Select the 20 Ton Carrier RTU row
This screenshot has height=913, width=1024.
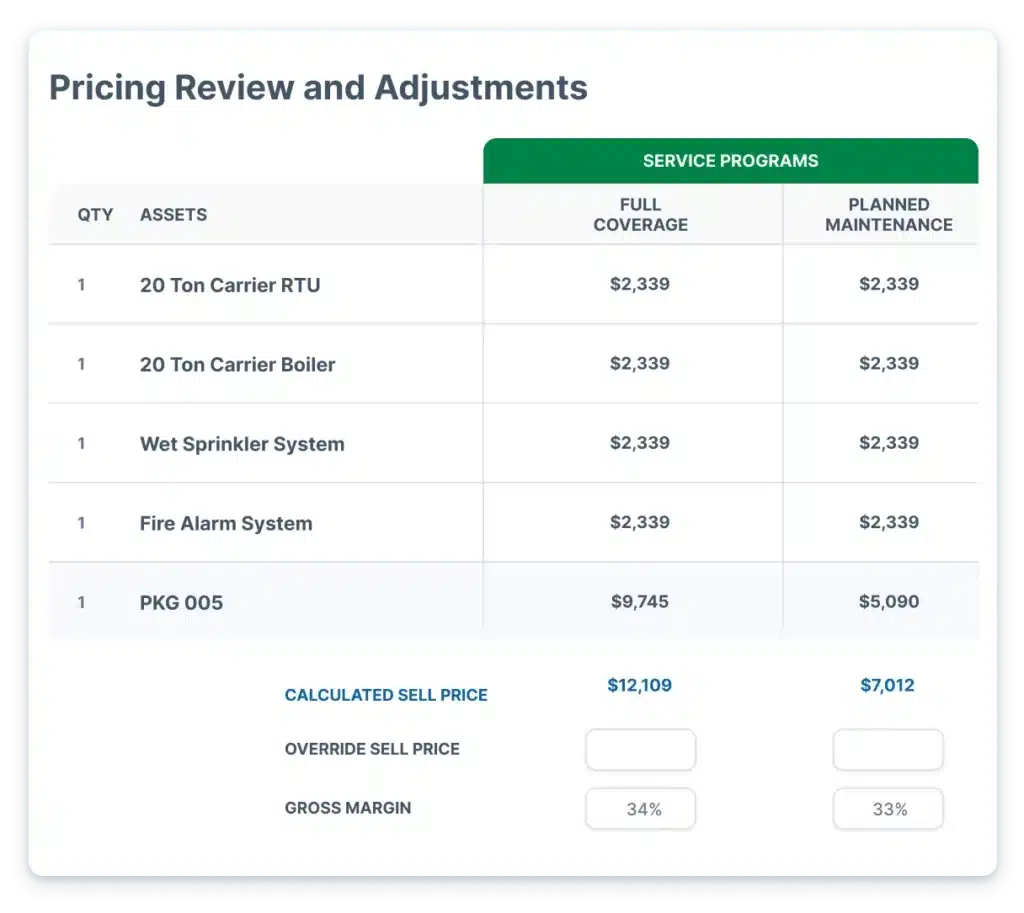point(230,285)
